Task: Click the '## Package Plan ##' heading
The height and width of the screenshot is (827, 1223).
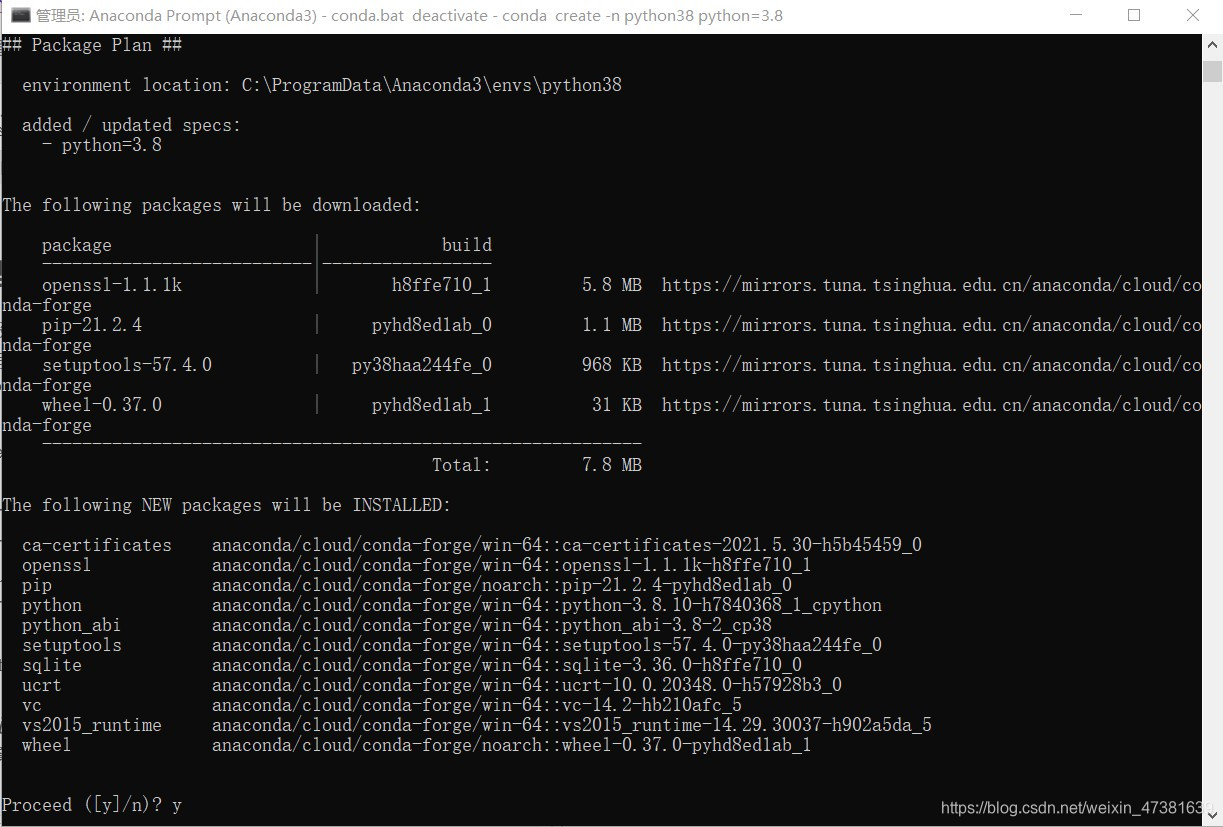Action: (92, 45)
